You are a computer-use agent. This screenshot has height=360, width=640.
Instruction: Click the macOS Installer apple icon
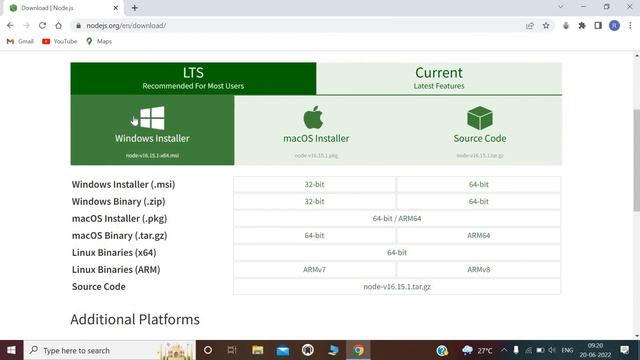313,118
